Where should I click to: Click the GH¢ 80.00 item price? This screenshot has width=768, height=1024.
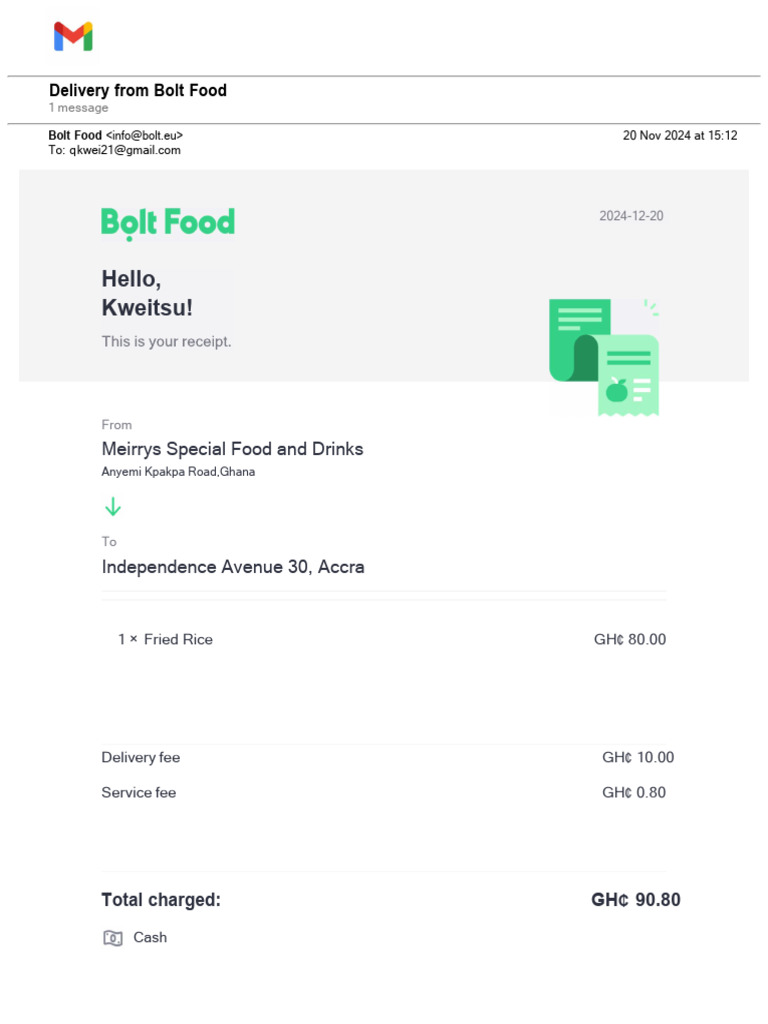click(629, 639)
